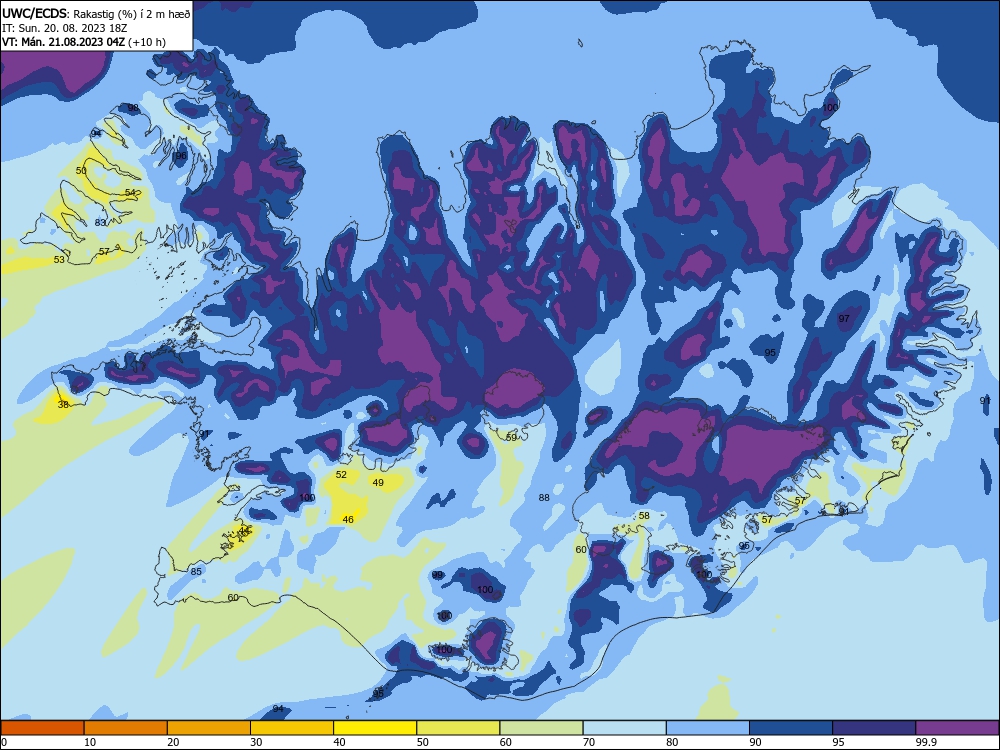The width and height of the screenshot is (1000, 750).
Task: Click the "20" legend tick label
Action: click(173, 742)
